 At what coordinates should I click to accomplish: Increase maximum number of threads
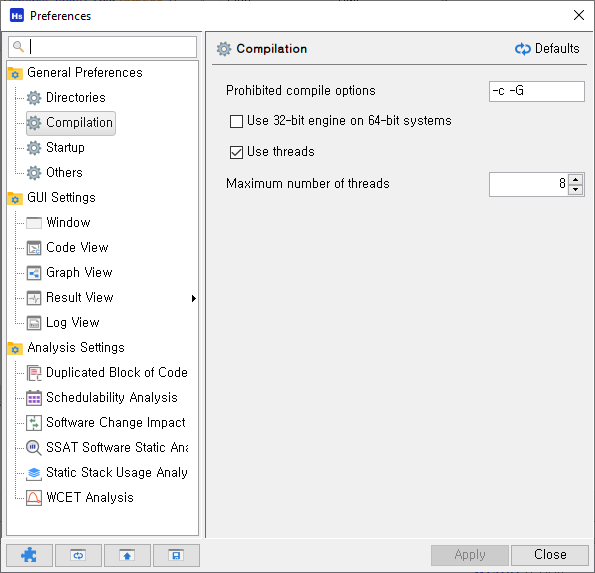[x=575, y=179]
